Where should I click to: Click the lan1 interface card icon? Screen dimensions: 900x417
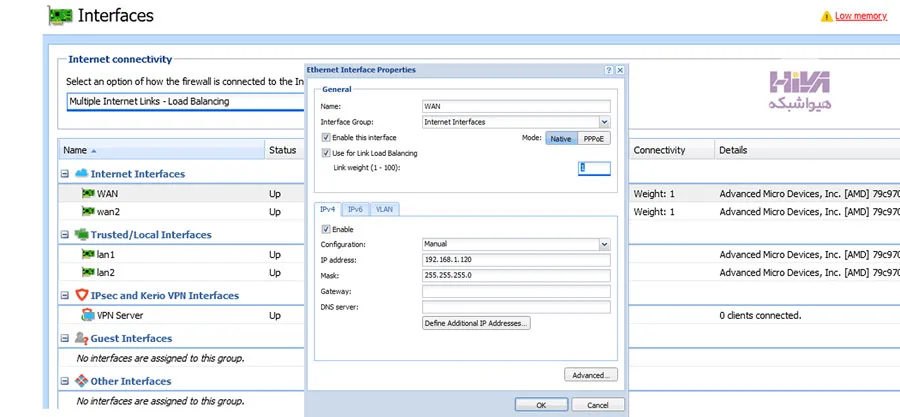point(88,254)
